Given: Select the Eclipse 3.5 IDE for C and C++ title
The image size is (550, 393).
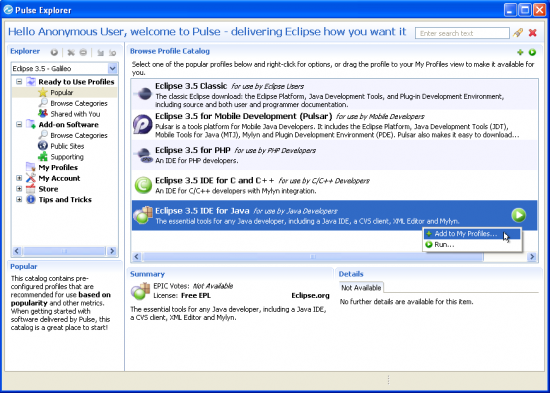Looking at the screenshot, I should [215, 180].
